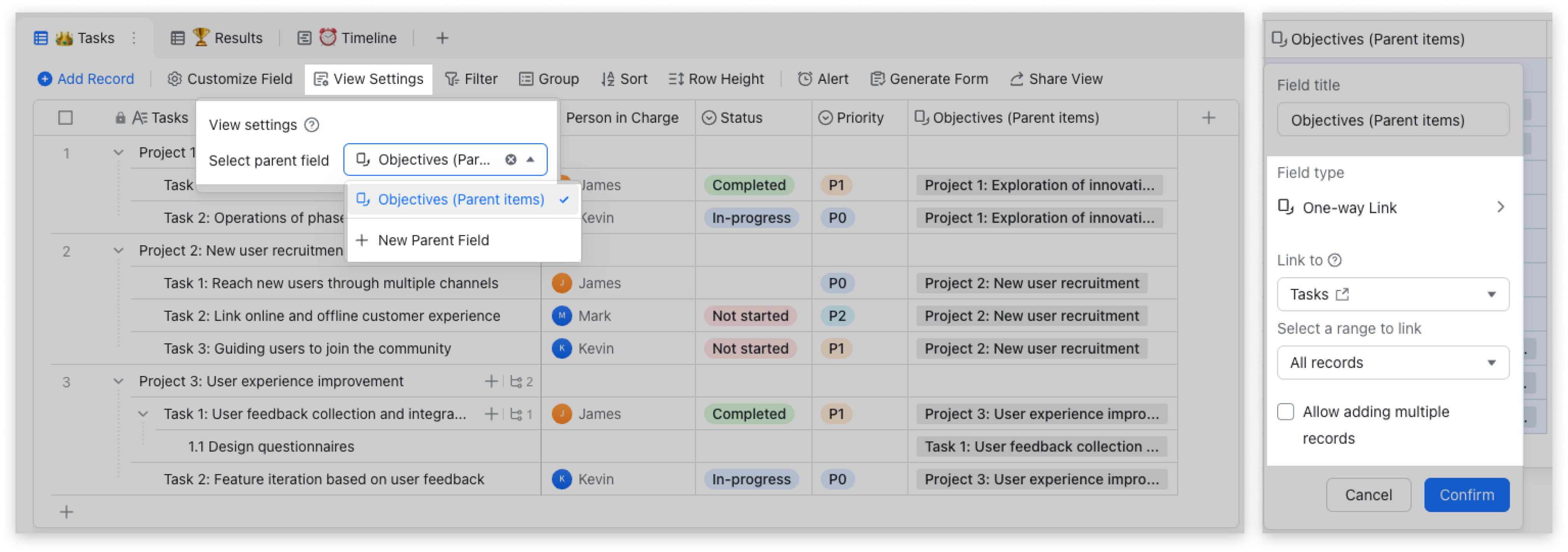The height and width of the screenshot is (552, 1568).
Task: Open the Link to Tasks dropdown
Action: 1393,295
